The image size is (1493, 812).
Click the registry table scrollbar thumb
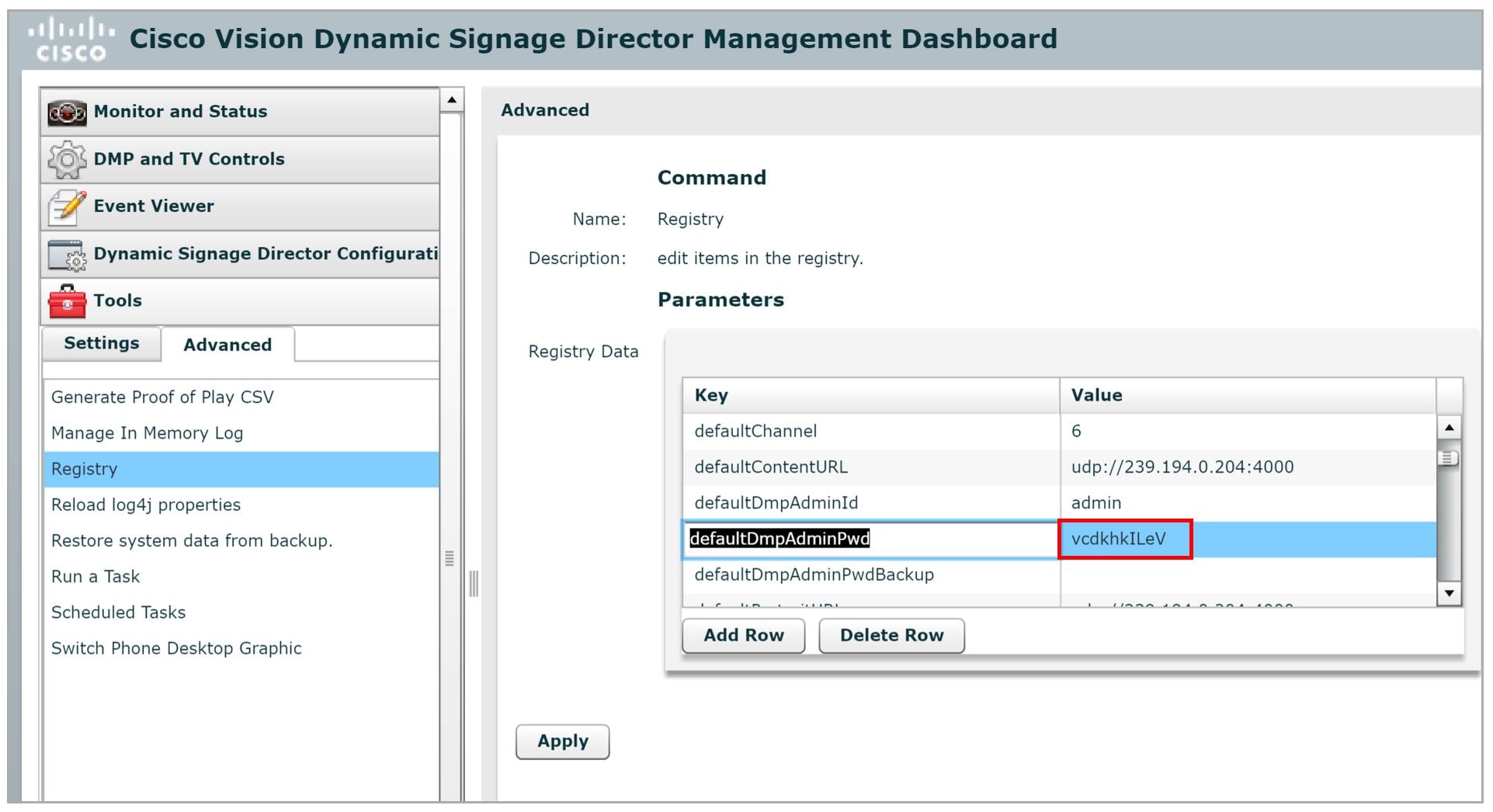pyautogui.click(x=1449, y=458)
